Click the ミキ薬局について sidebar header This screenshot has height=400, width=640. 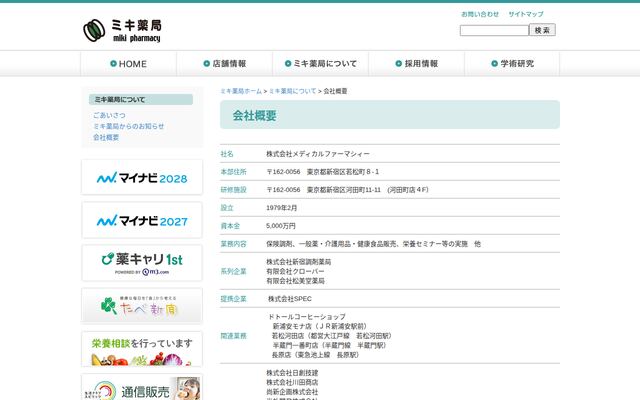click(141, 100)
